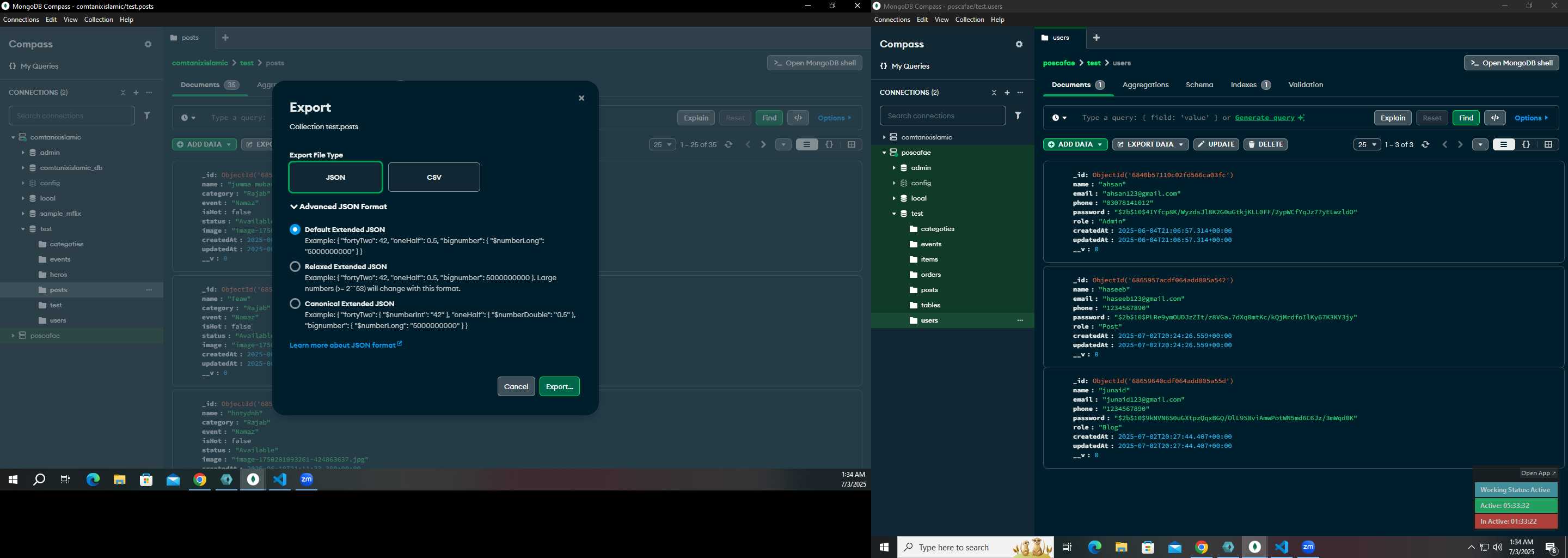The height and width of the screenshot is (558, 1568).
Task: Filter connections funnel icon in right sidebar
Action: click(x=1018, y=116)
